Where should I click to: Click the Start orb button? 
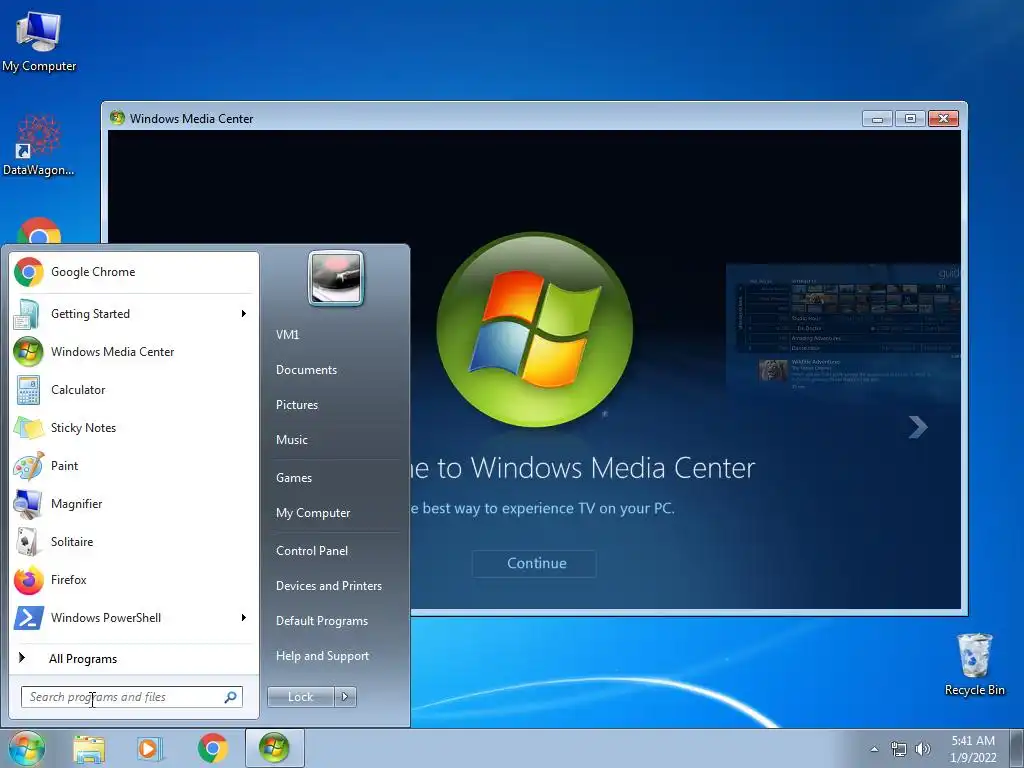coord(27,748)
